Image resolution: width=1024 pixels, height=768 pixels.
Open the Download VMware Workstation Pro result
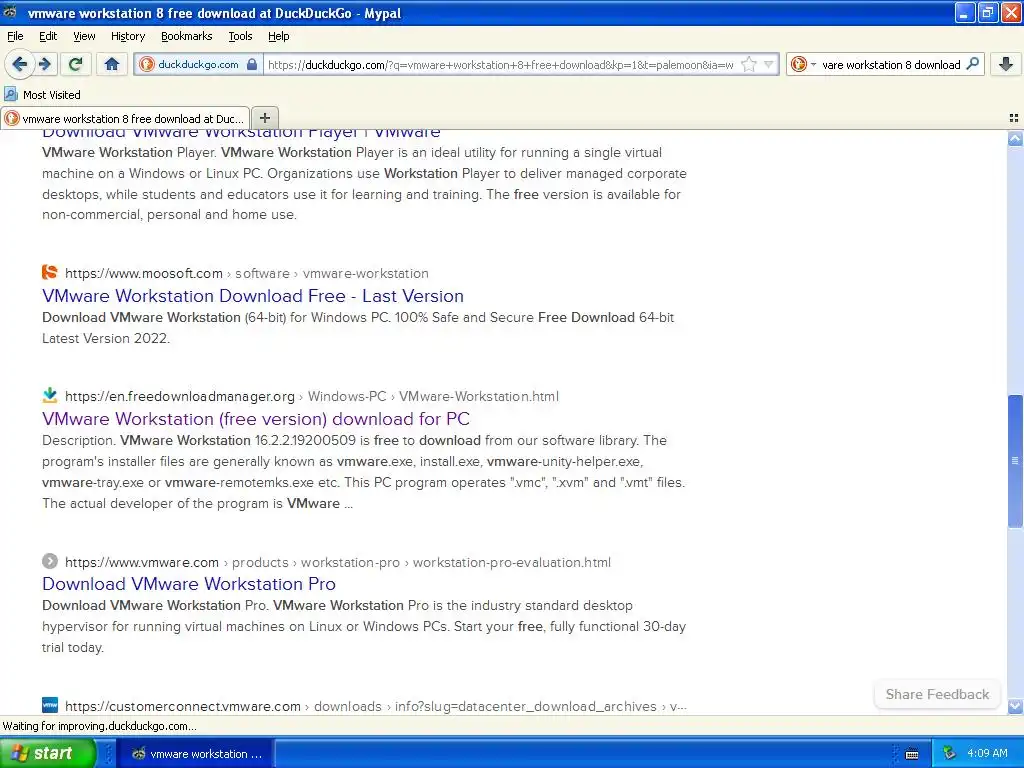coord(189,584)
